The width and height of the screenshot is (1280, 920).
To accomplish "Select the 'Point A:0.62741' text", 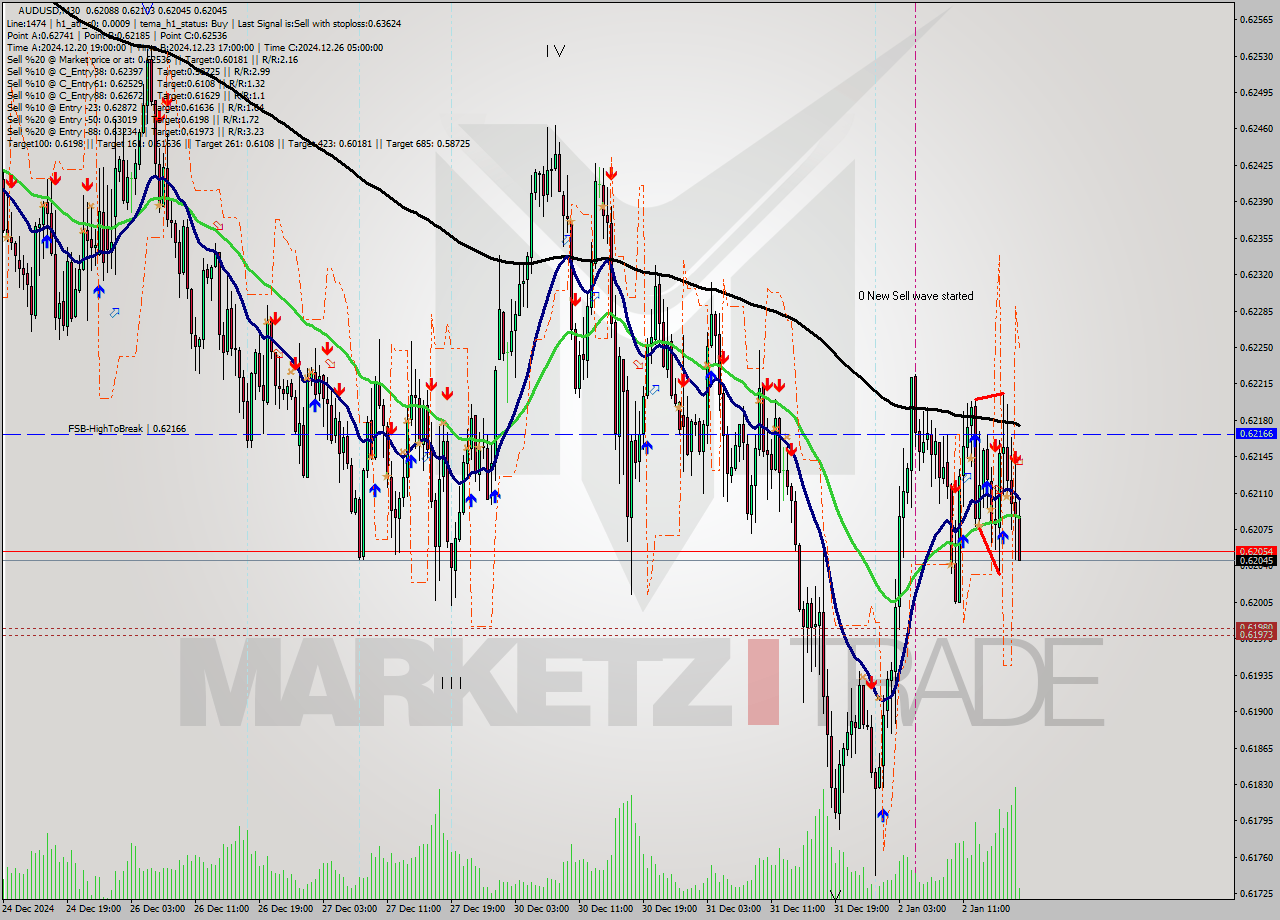I will click(x=39, y=34).
